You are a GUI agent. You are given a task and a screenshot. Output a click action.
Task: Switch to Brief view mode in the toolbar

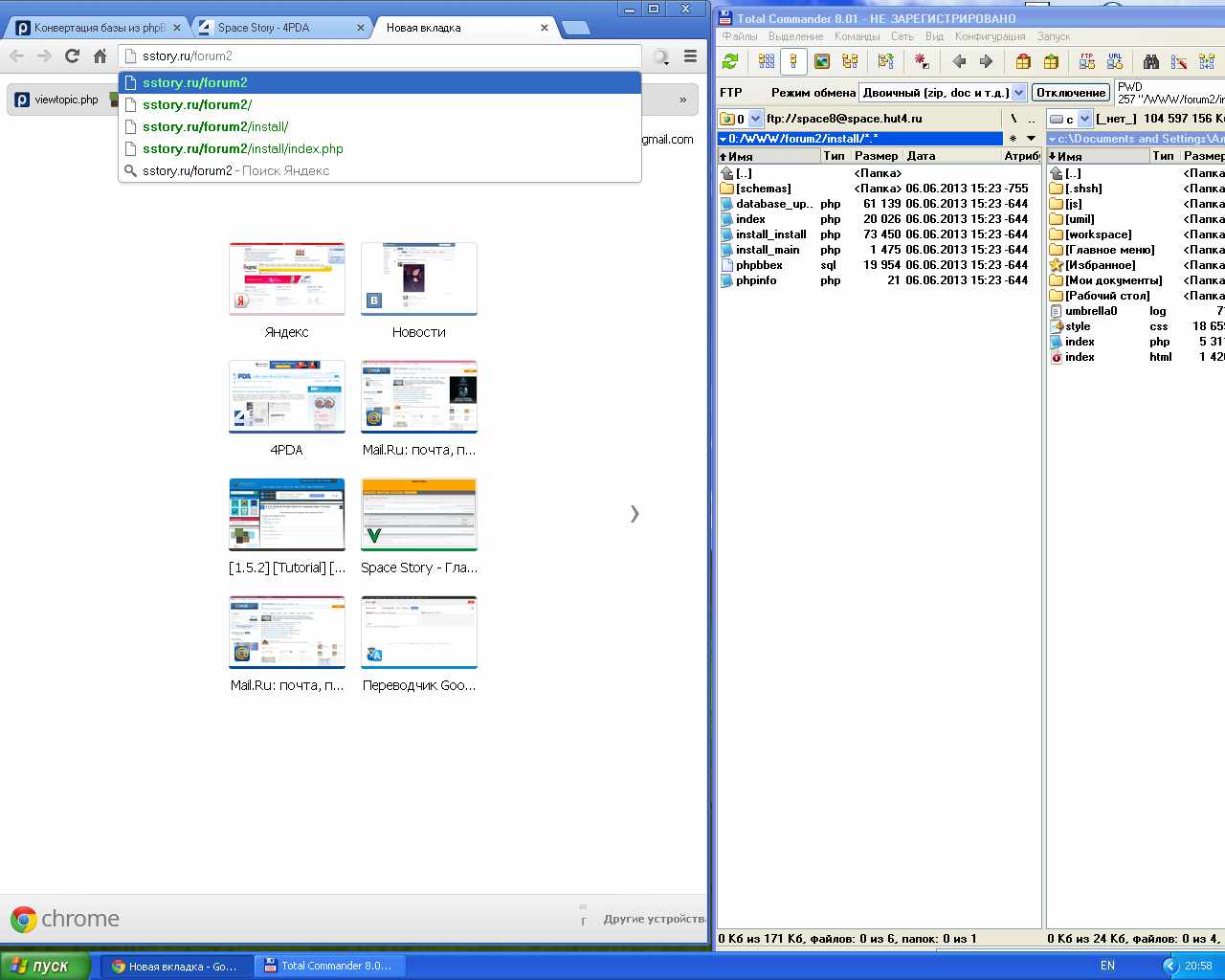pos(767,62)
